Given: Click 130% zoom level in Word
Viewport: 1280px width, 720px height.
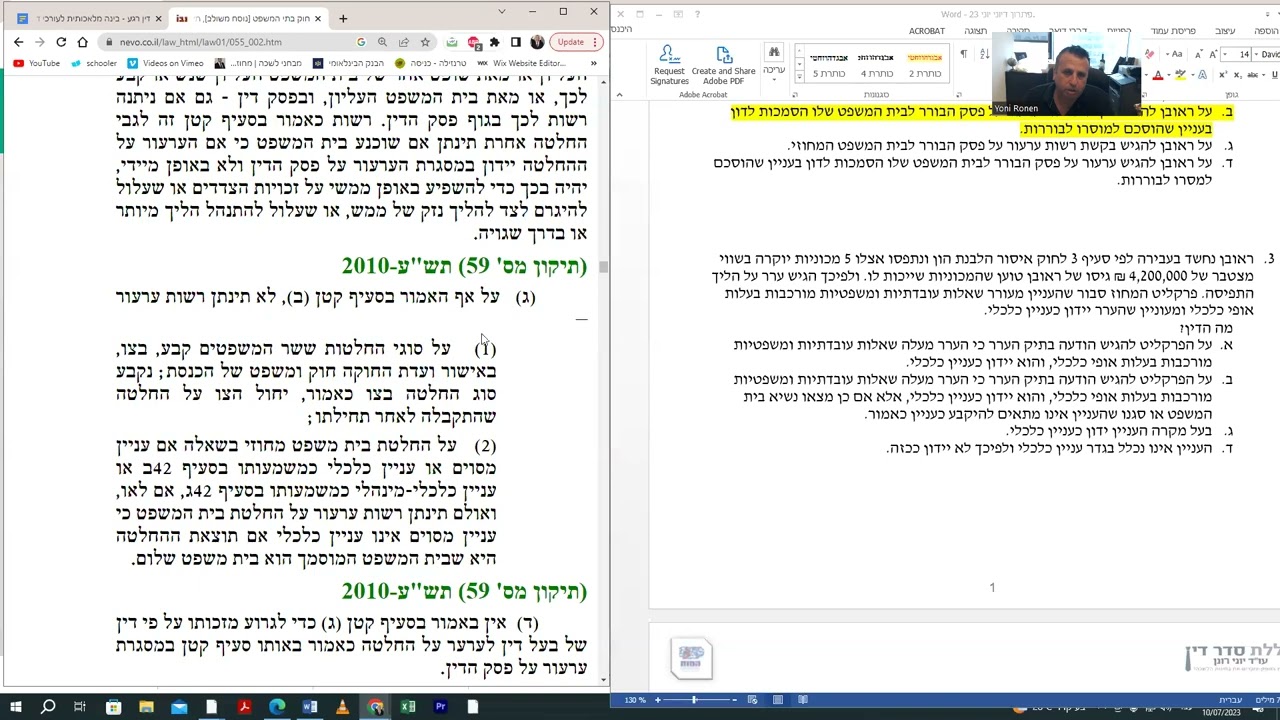Looking at the screenshot, I should point(635,700).
